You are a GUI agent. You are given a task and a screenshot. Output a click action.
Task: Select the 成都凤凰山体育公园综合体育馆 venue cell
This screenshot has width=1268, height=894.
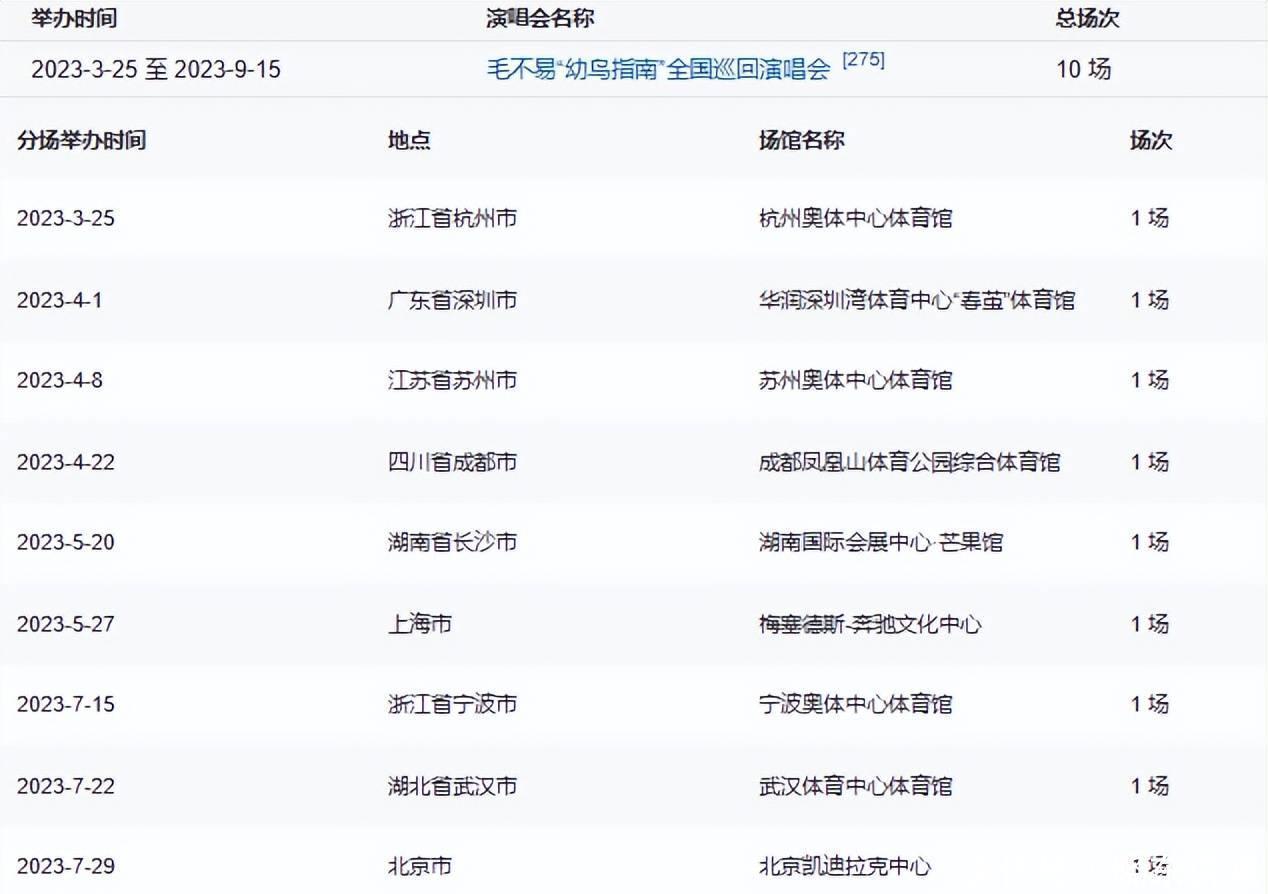click(909, 462)
